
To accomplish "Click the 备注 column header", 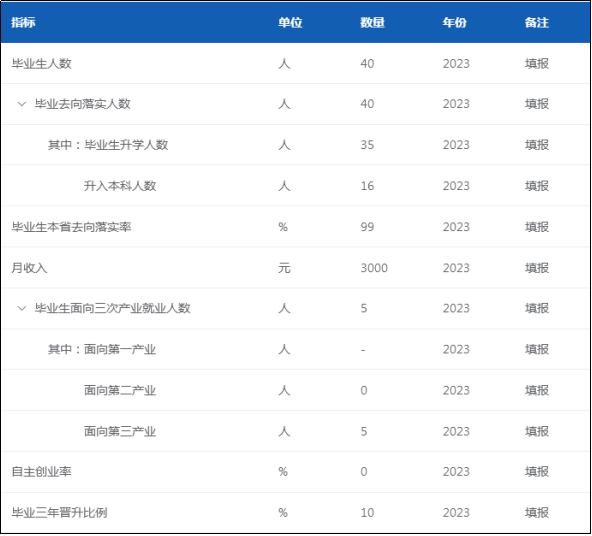I will point(536,22).
